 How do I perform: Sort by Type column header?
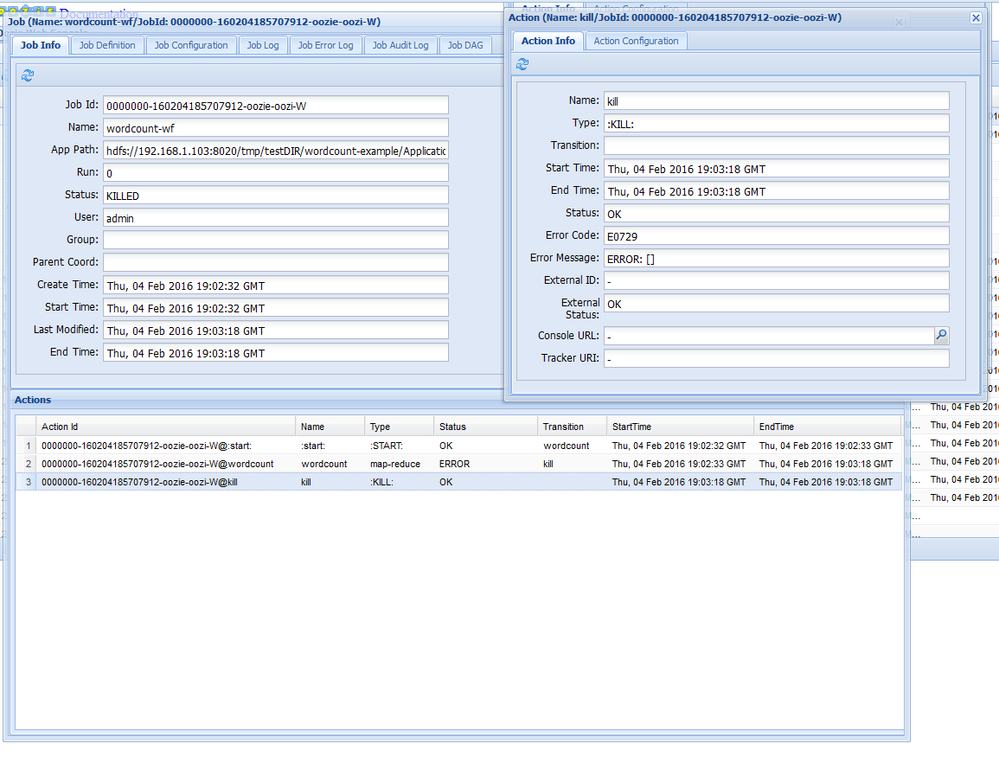click(x=399, y=427)
